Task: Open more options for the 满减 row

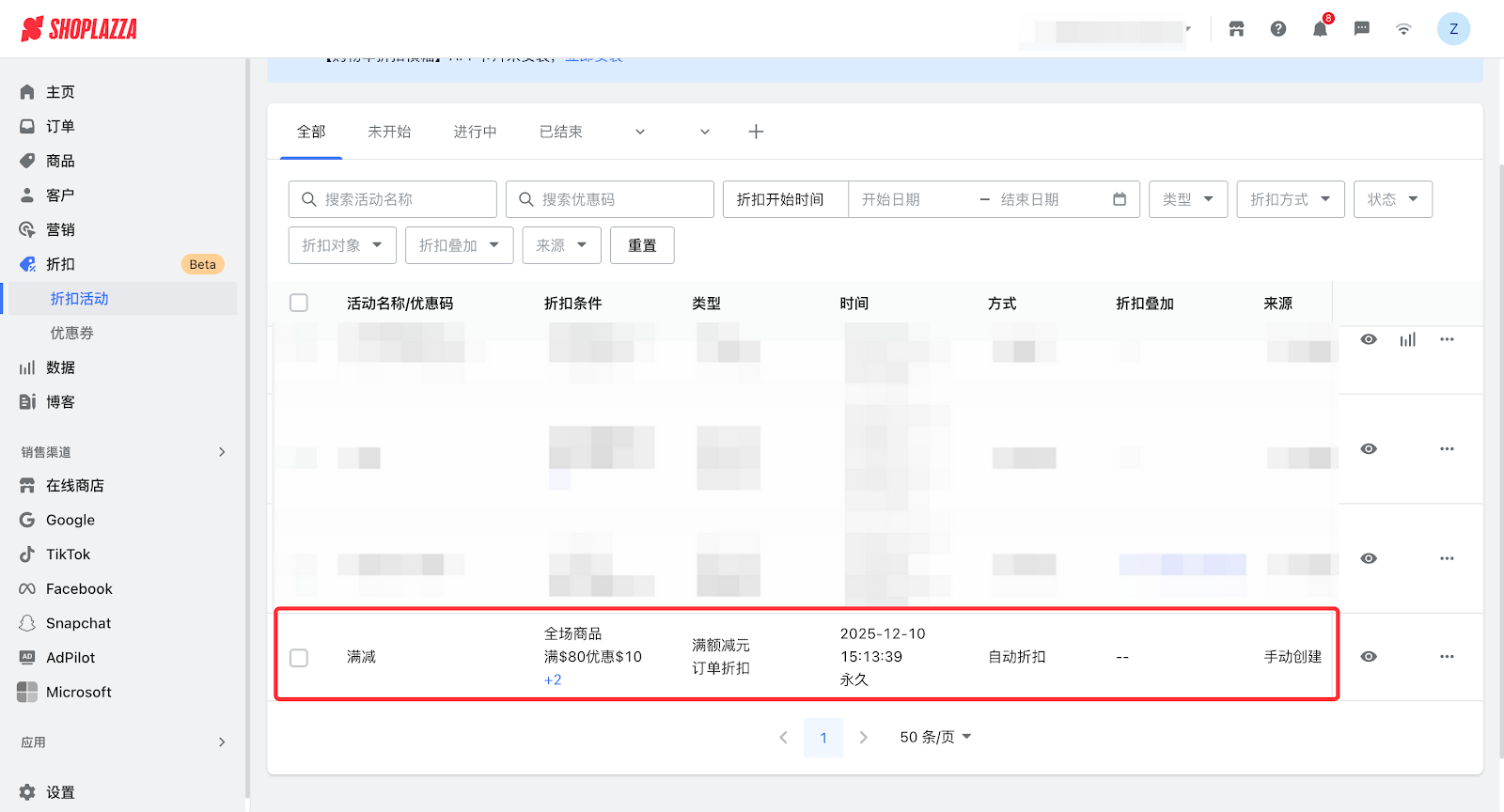Action: click(1447, 656)
